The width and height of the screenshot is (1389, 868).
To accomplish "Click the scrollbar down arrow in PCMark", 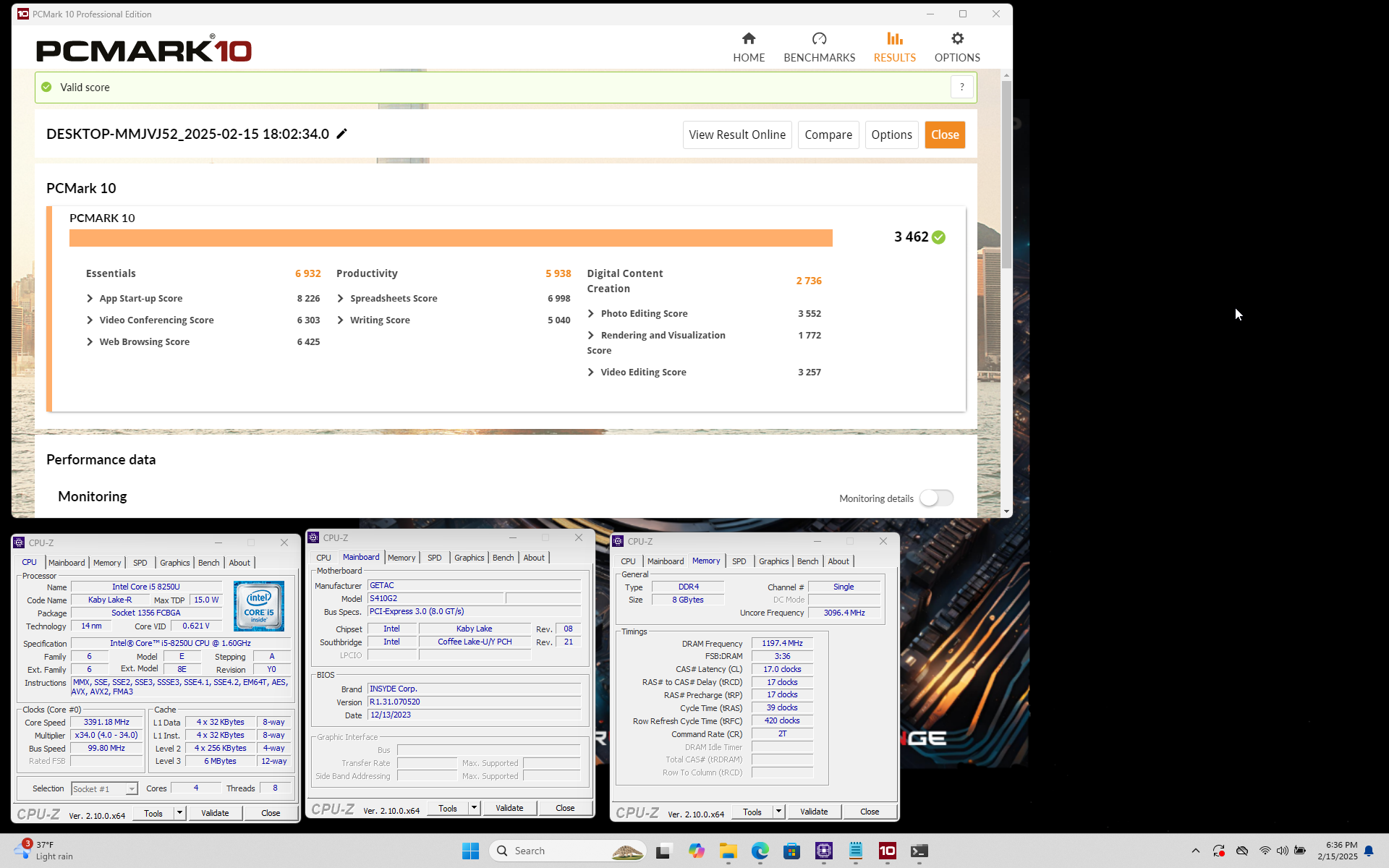I will click(x=1006, y=511).
